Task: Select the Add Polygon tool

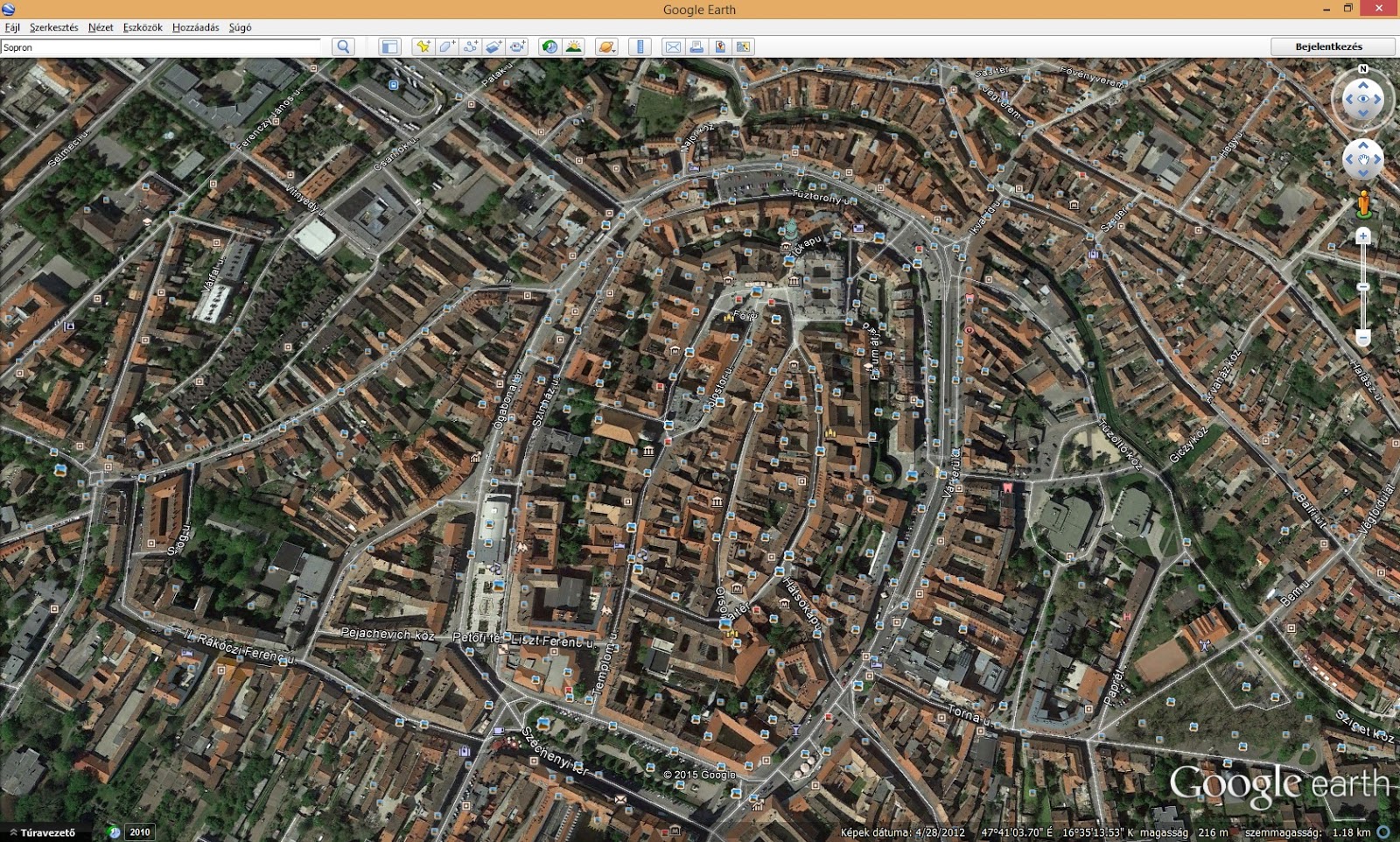Action: pos(446,47)
